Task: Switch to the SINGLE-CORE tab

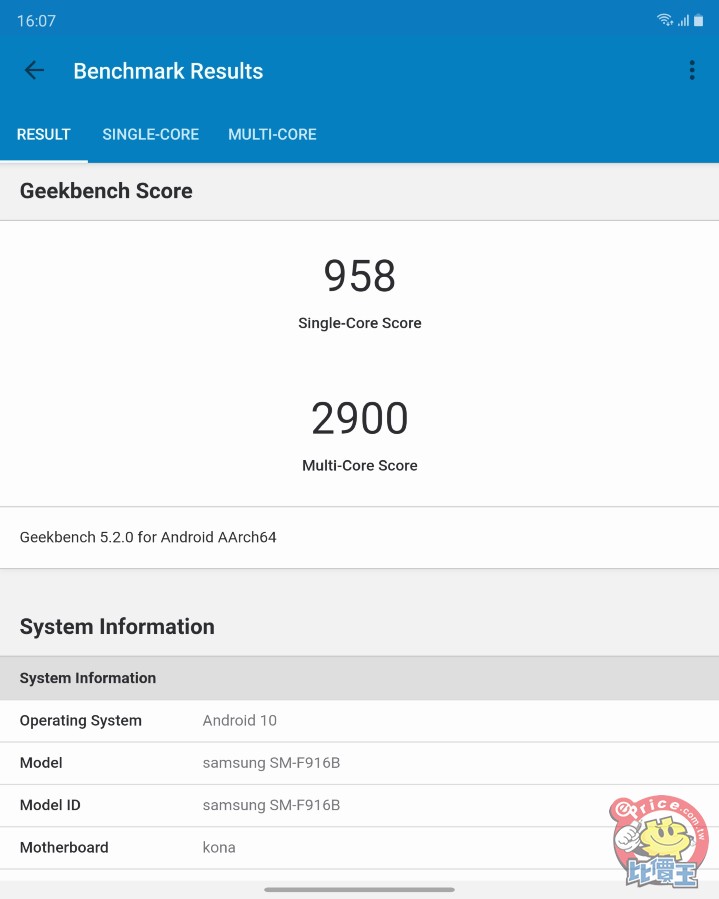Action: pyautogui.click(x=151, y=134)
